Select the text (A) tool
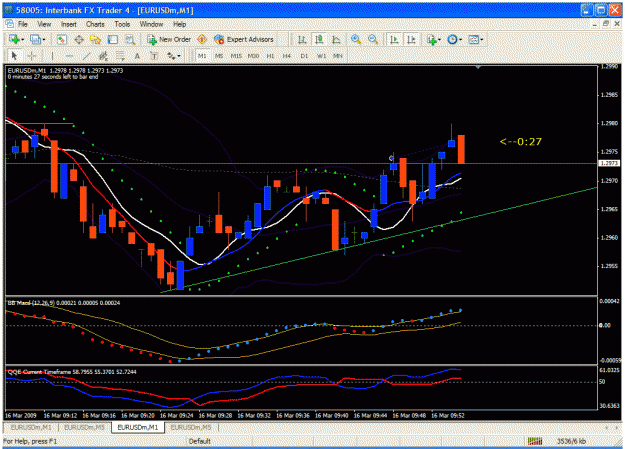Screen dimensions: 625x449 137,56
